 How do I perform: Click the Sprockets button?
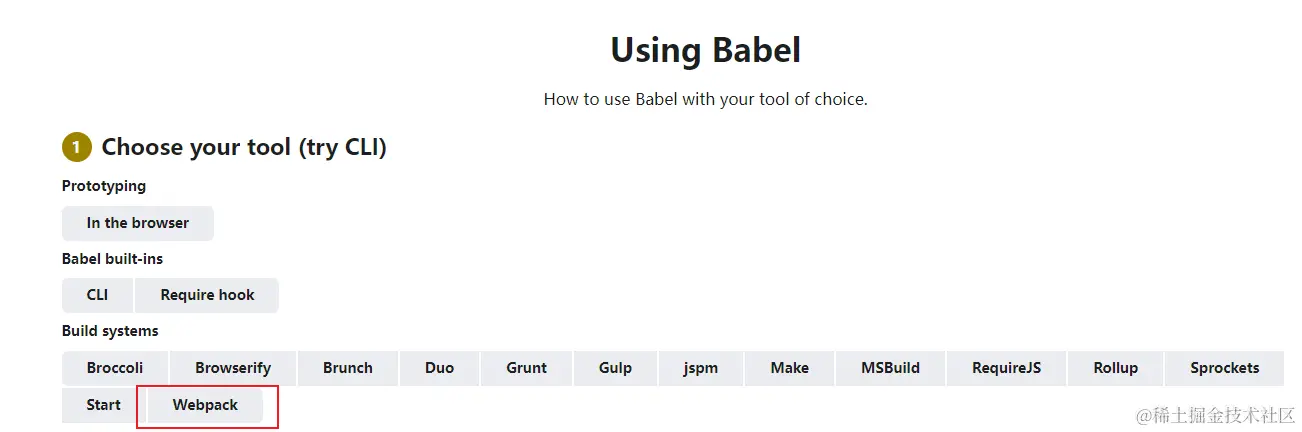pyautogui.click(x=1224, y=368)
